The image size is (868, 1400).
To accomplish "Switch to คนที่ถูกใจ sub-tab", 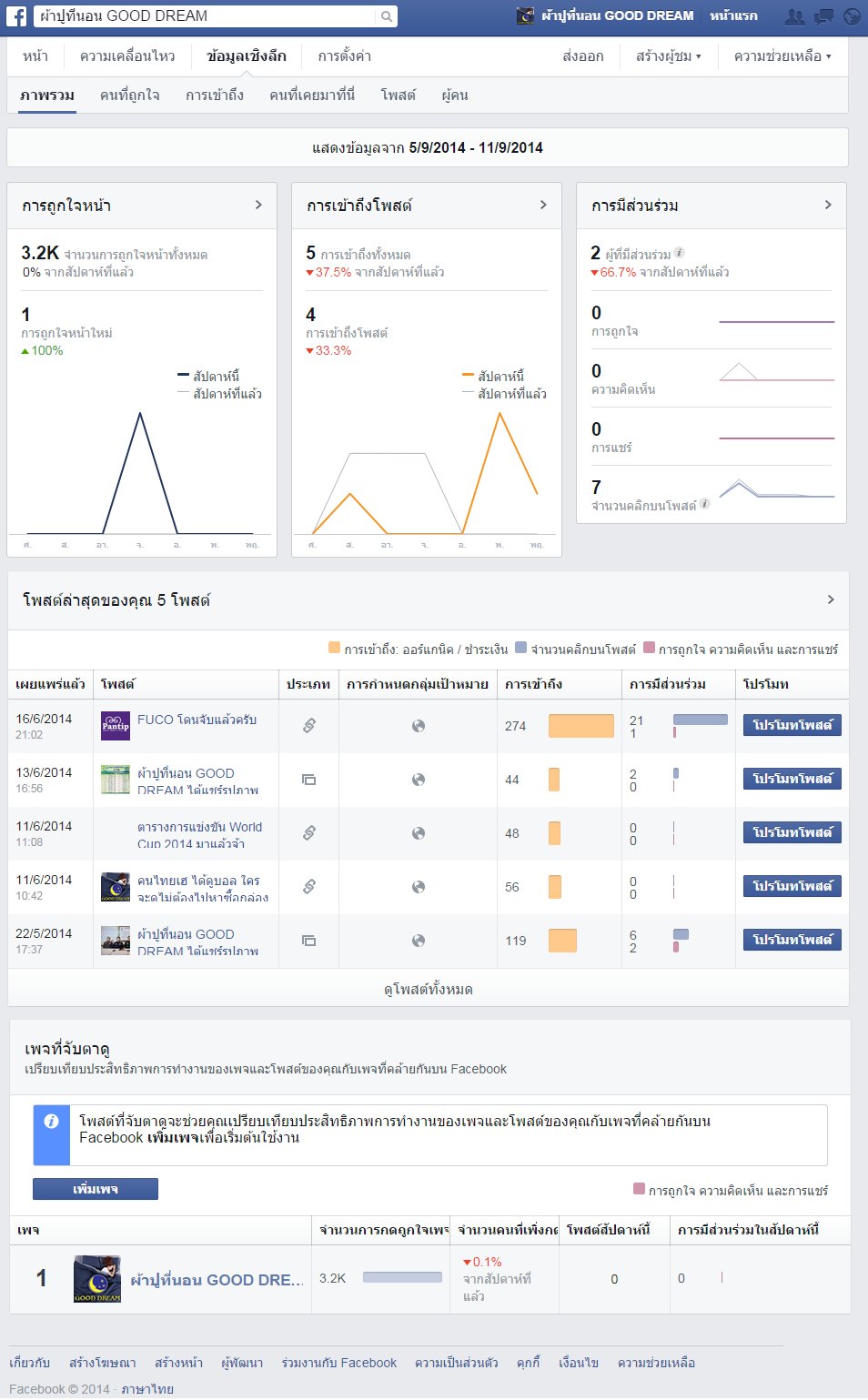I will [x=130, y=96].
